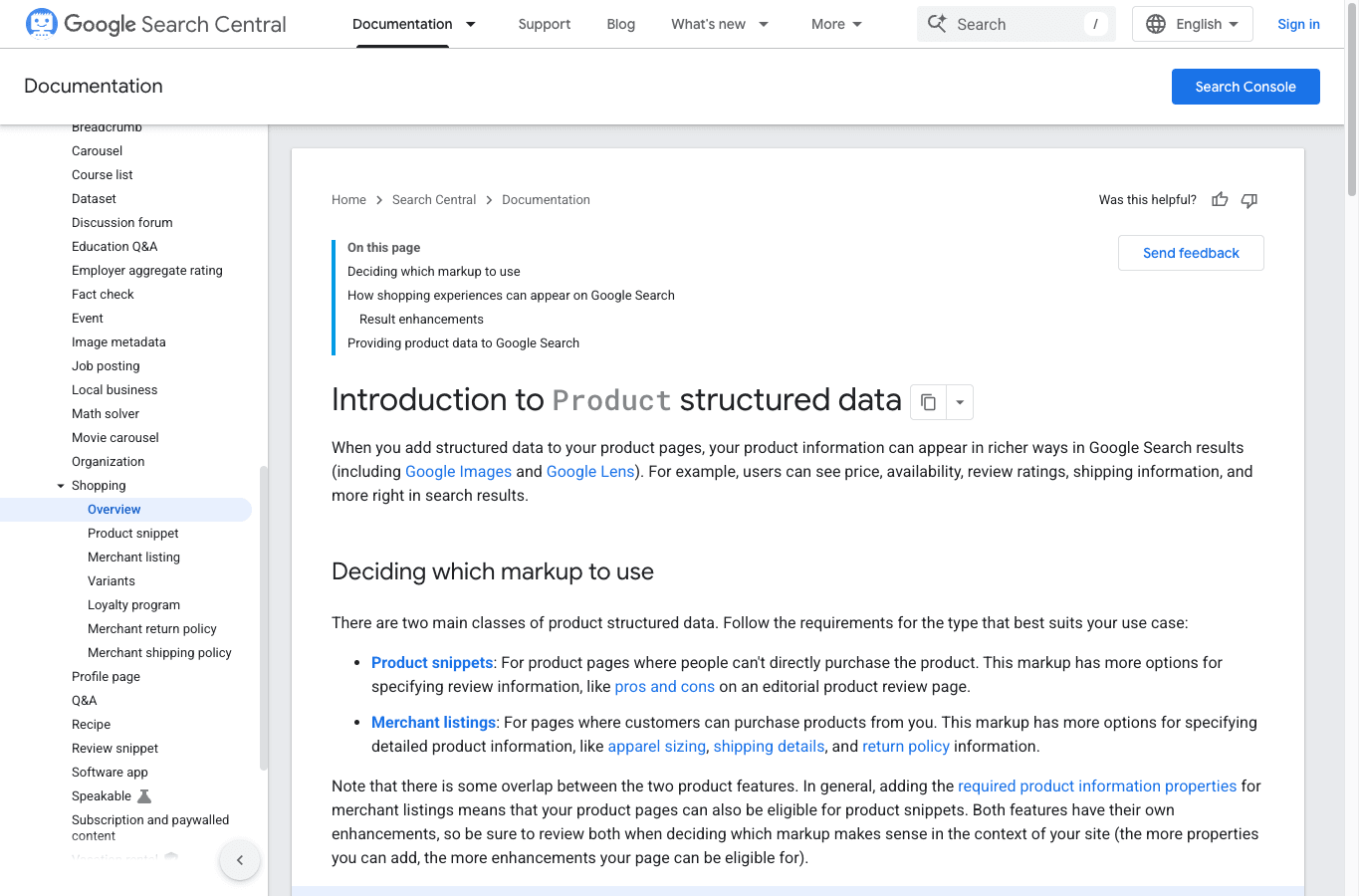Viewport: 1359px width, 896px height.
Task: Expand the Documentation tab dropdown arrow
Action: click(471, 24)
